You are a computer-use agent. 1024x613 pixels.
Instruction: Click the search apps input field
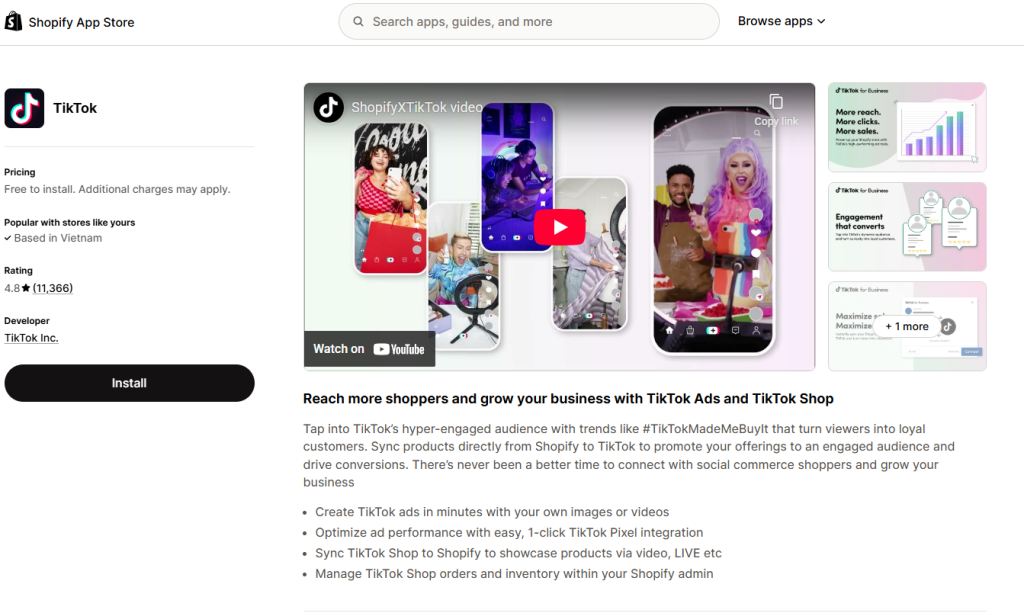click(x=528, y=21)
